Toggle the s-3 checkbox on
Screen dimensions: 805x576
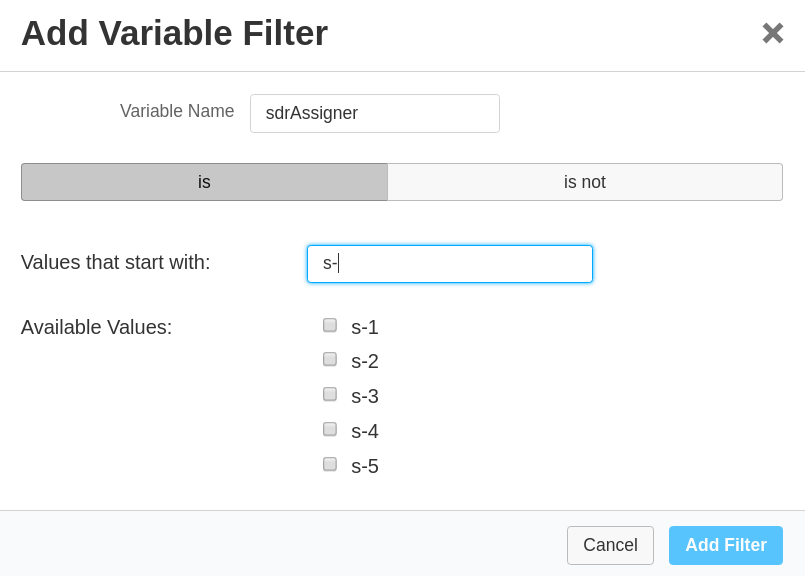pos(329,394)
